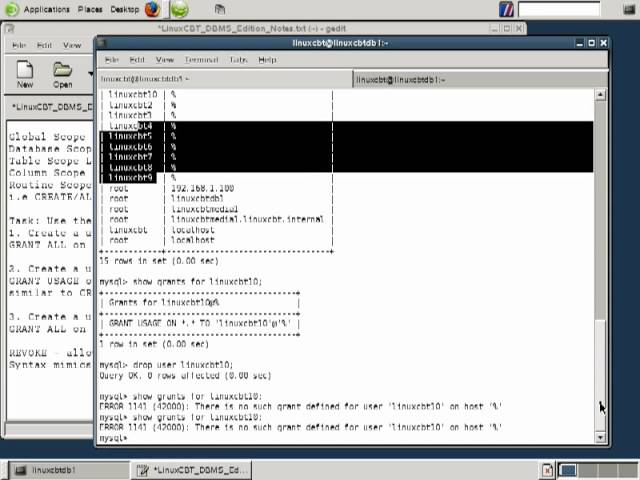Screen dimensions: 640x480
Task: Click the terminal scrollbar up arrow
Action: pyautogui.click(x=600, y=95)
